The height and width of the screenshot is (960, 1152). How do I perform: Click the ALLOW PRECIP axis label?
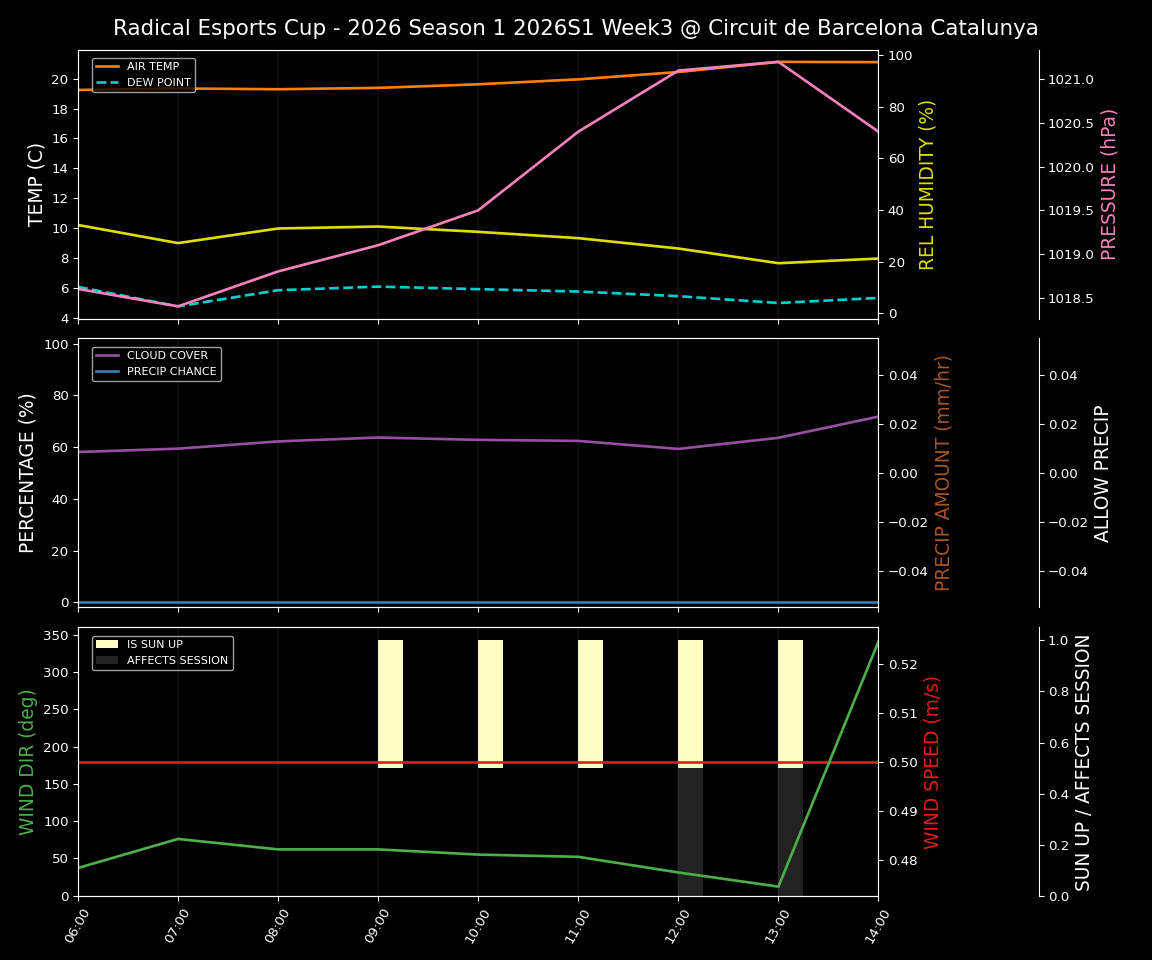click(1104, 470)
